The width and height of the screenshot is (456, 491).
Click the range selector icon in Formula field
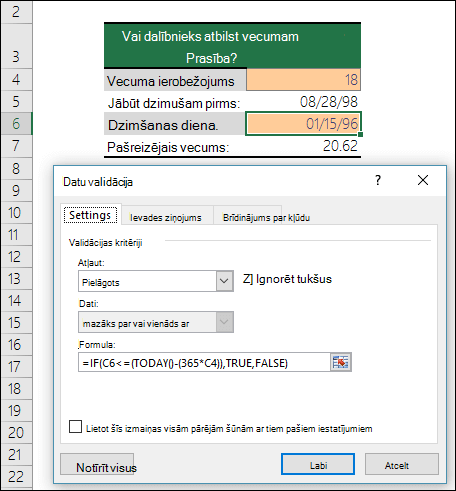(341, 362)
